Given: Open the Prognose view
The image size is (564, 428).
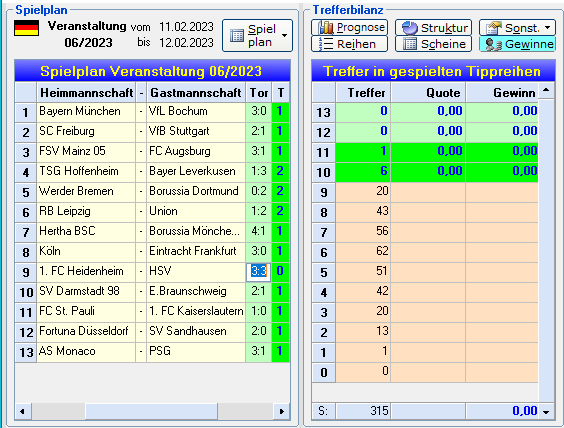Looking at the screenshot, I should point(349,27).
